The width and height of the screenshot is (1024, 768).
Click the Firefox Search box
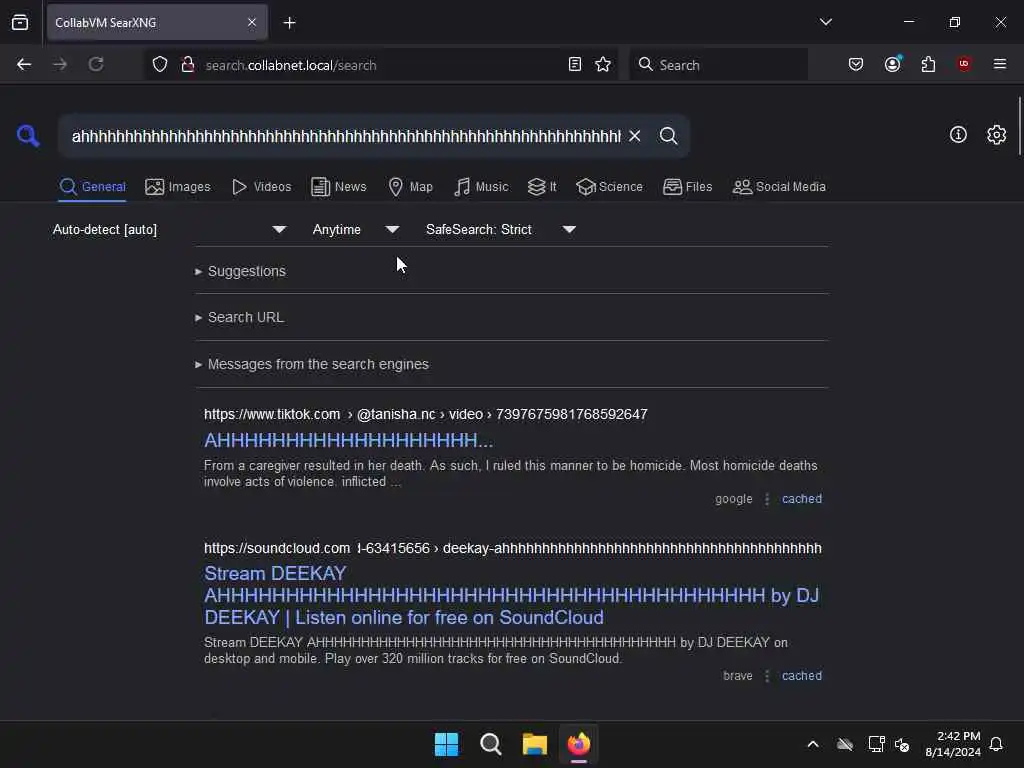718,65
